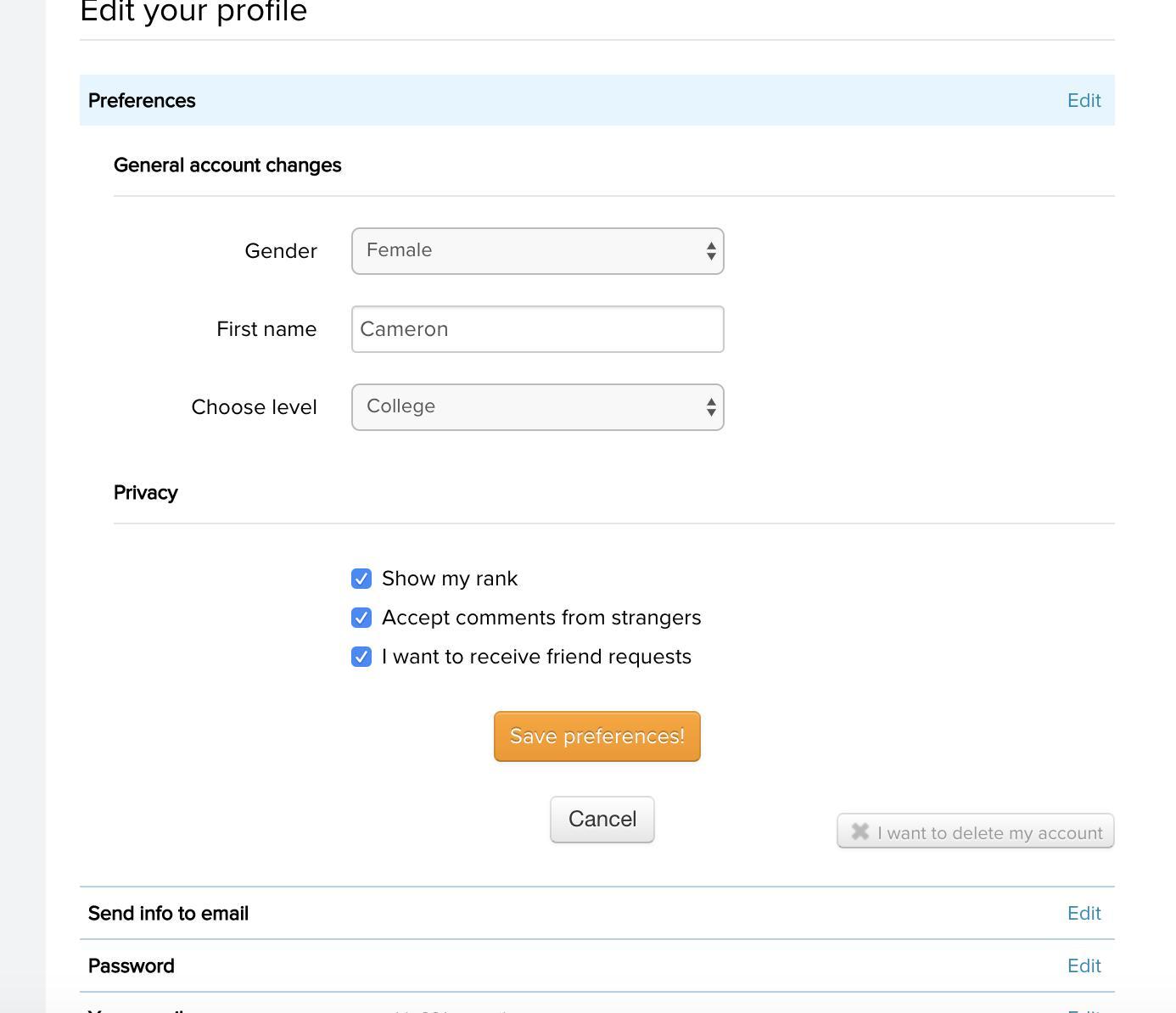Click Edit link for Password

point(1084,966)
